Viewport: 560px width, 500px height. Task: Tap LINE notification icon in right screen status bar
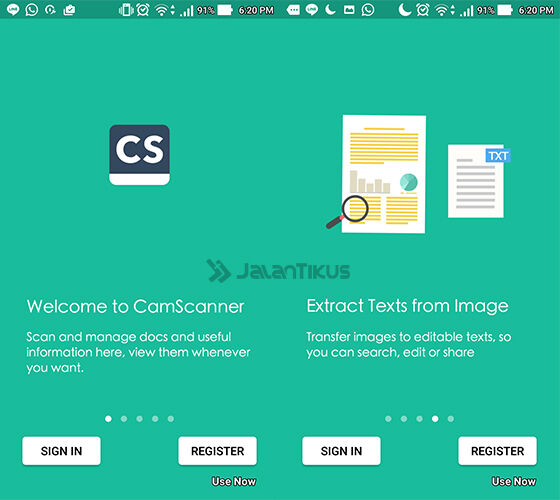pyautogui.click(x=312, y=10)
